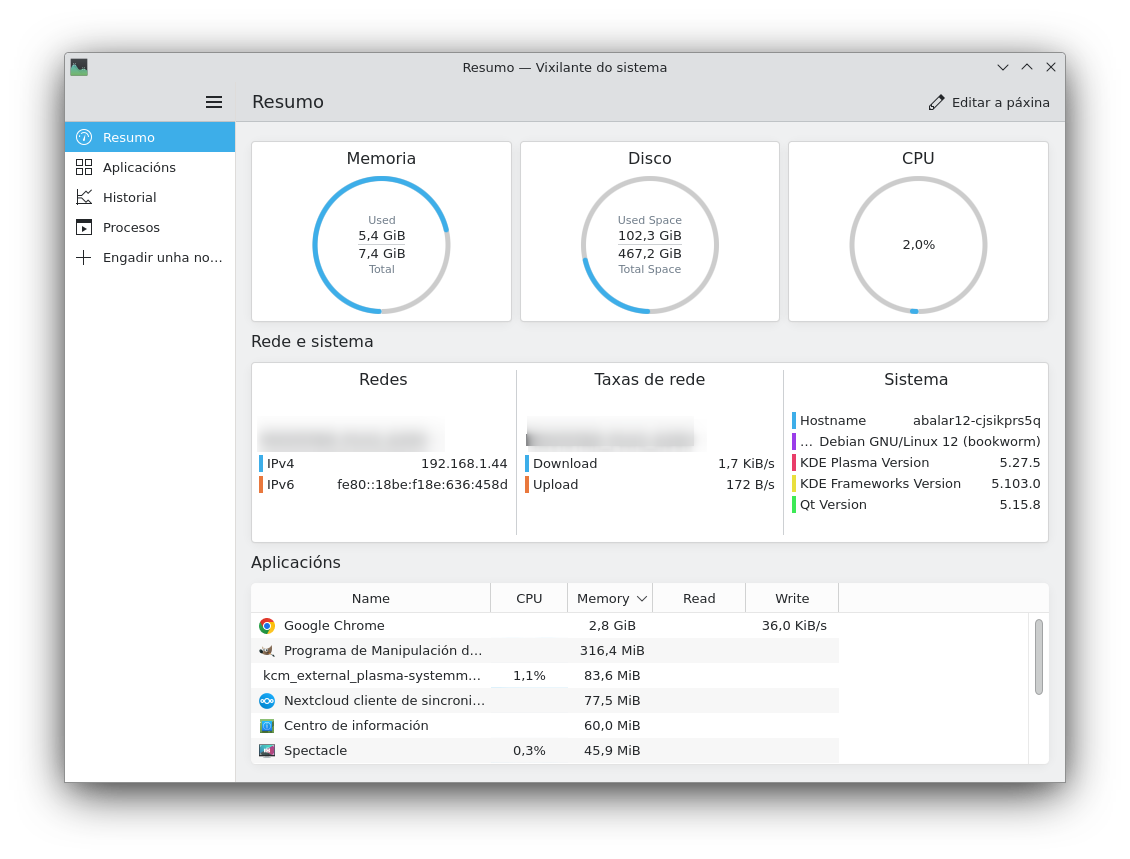Click the Sistema card heading
The width and height of the screenshot is (1130, 859).
tap(916, 380)
